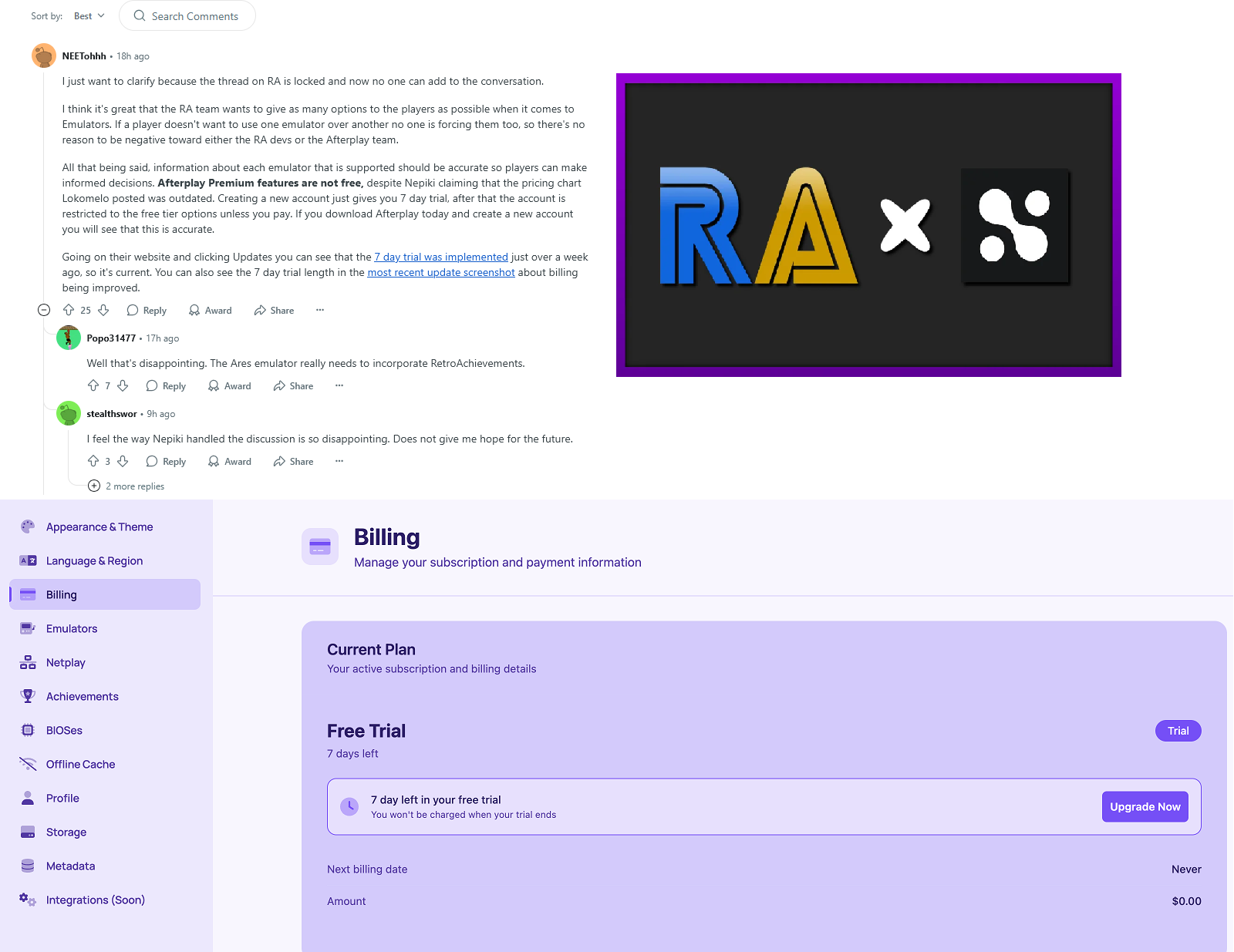Open NEETohhh's avatar profile

44,56
